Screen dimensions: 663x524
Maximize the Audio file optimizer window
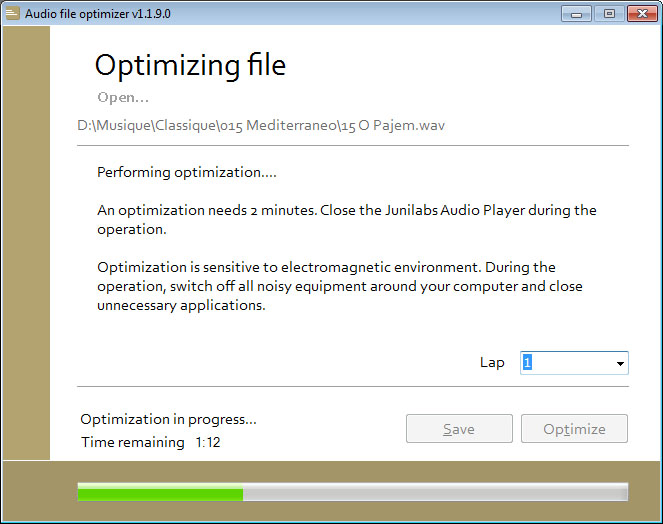tap(609, 14)
